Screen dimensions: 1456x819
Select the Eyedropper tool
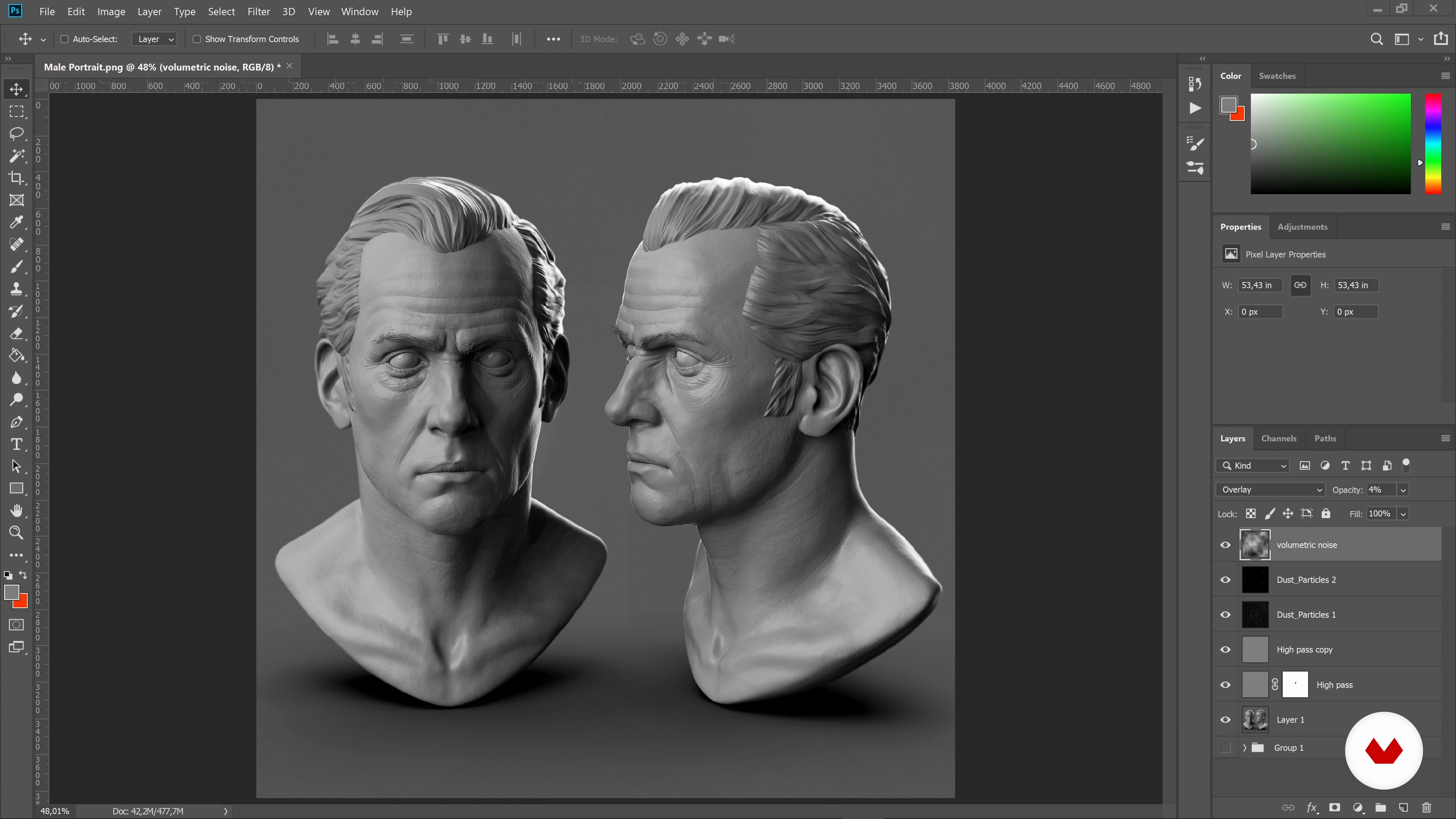16,222
